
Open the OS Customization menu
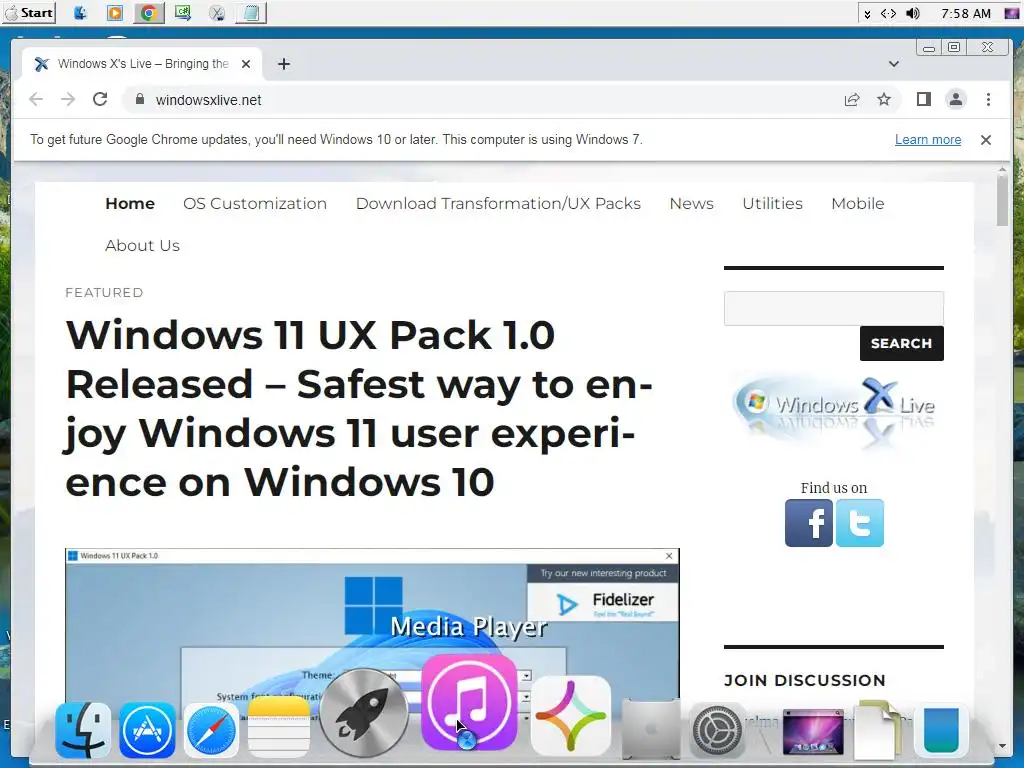point(255,204)
